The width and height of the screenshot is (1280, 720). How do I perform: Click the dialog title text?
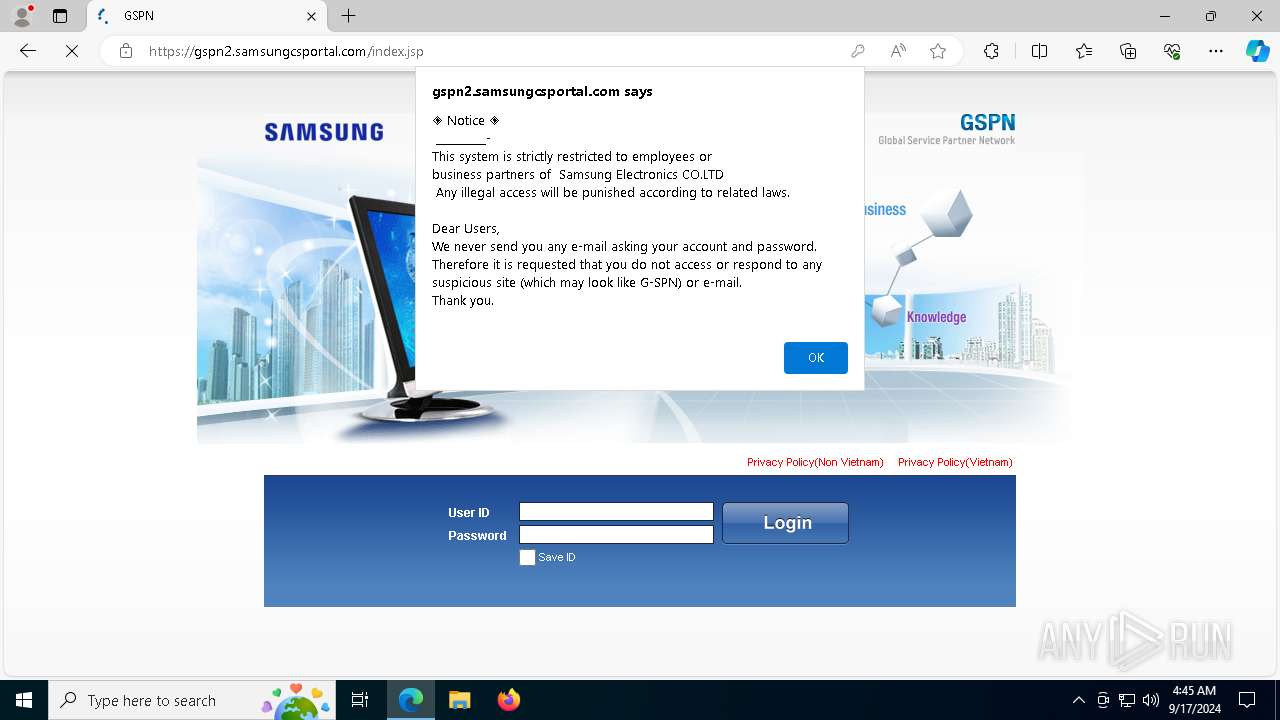[x=542, y=91]
